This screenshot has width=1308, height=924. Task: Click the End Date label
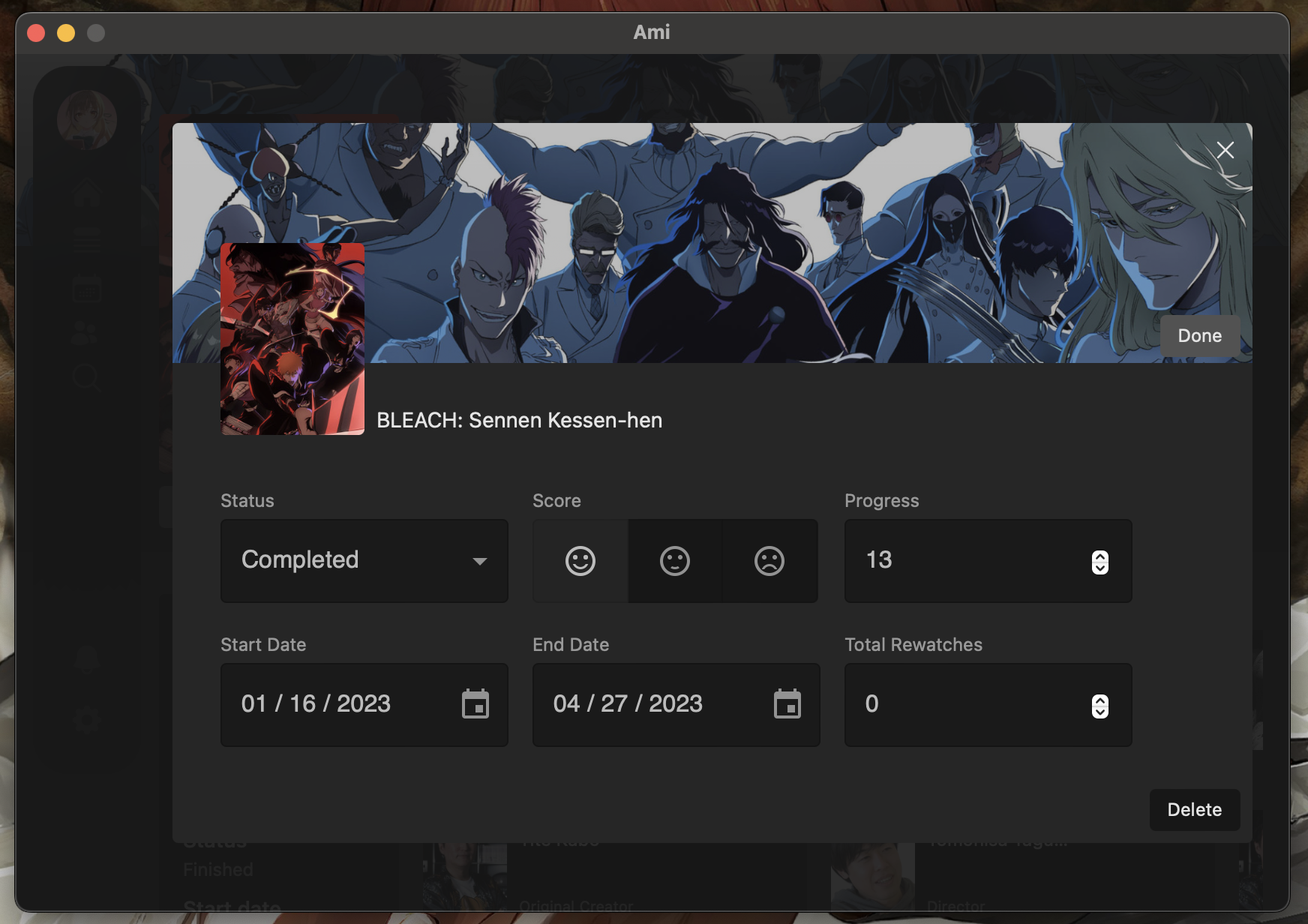[x=571, y=645]
